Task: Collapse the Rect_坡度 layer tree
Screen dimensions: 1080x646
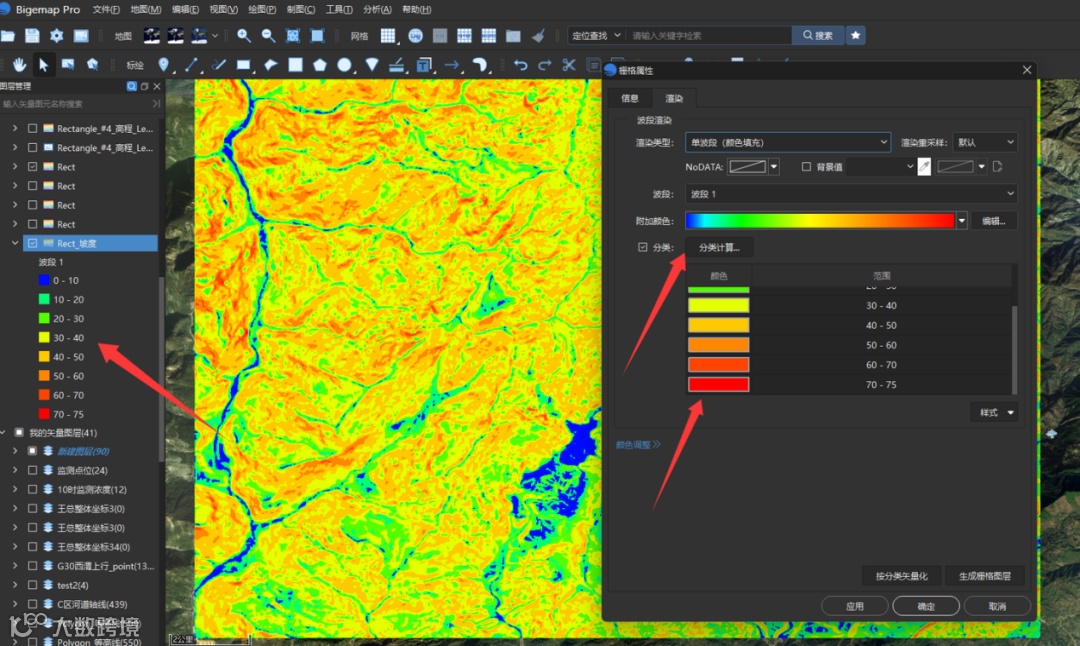Action: click(14, 243)
